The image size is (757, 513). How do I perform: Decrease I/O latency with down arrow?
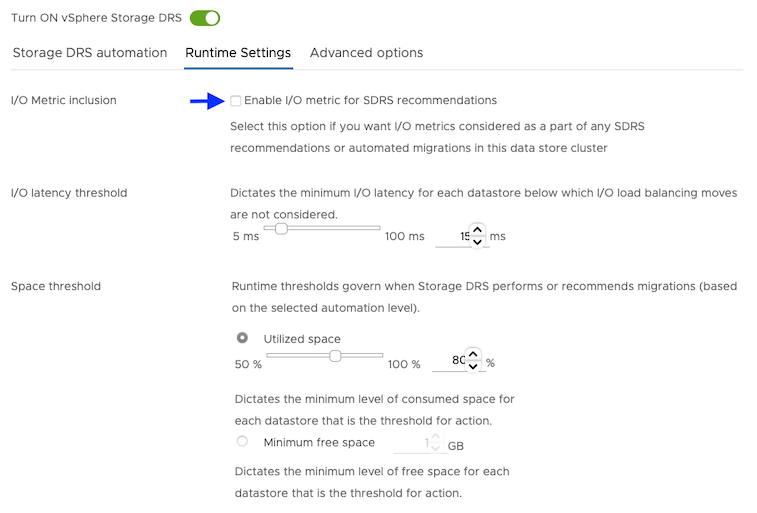coord(477,242)
